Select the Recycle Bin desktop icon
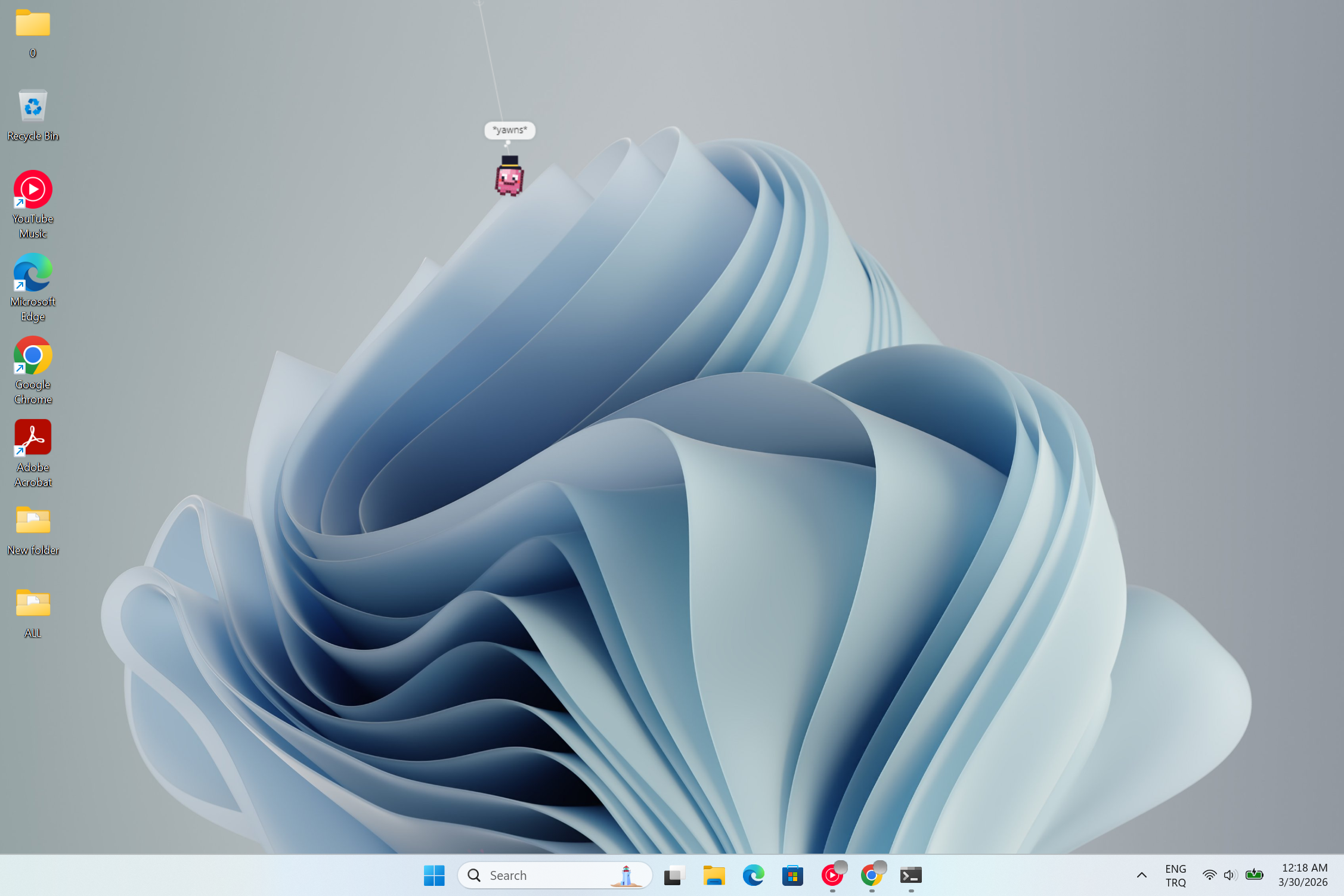This screenshot has width=1344, height=896. [33, 108]
